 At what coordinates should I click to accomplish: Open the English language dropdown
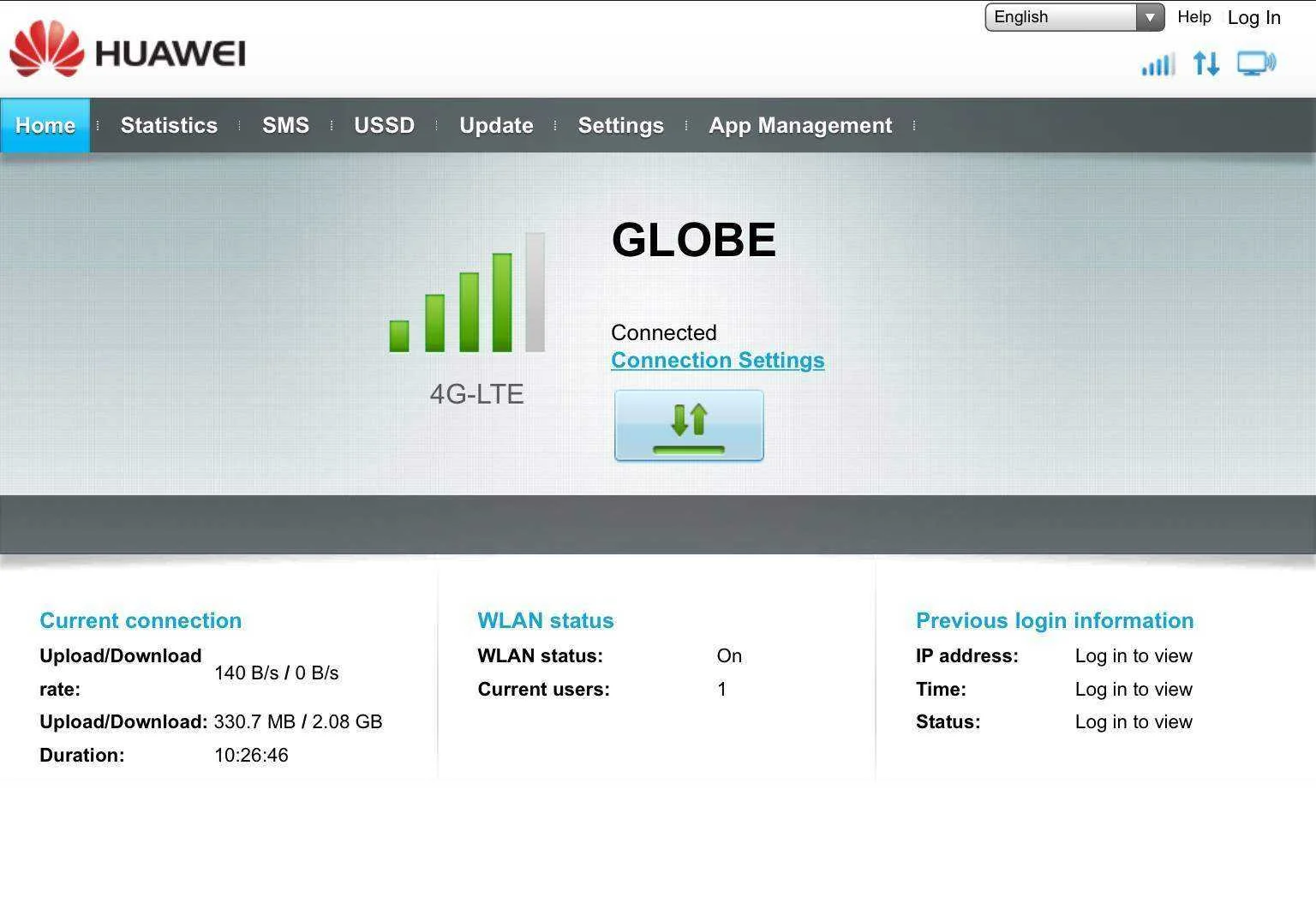[1074, 17]
